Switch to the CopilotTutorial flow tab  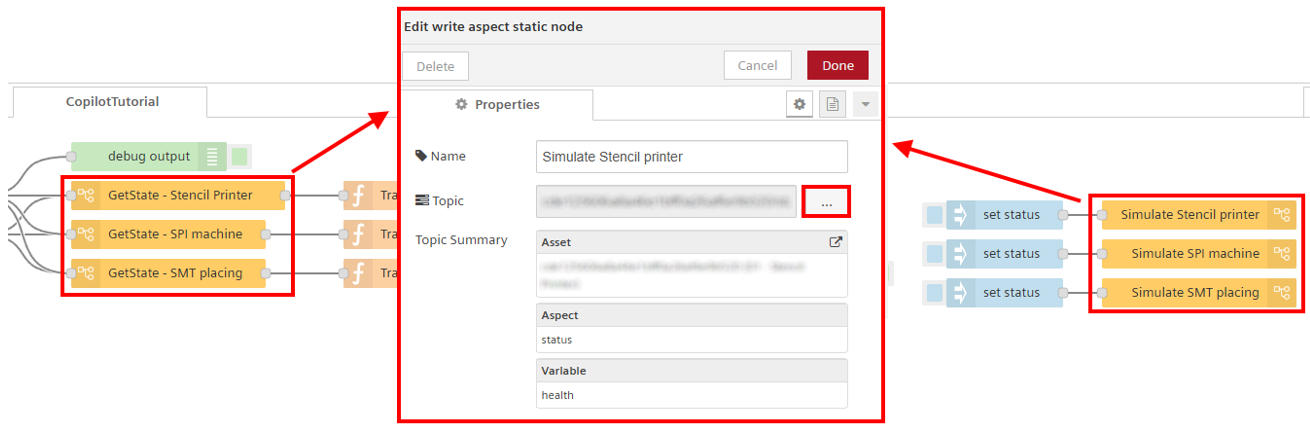[112, 101]
